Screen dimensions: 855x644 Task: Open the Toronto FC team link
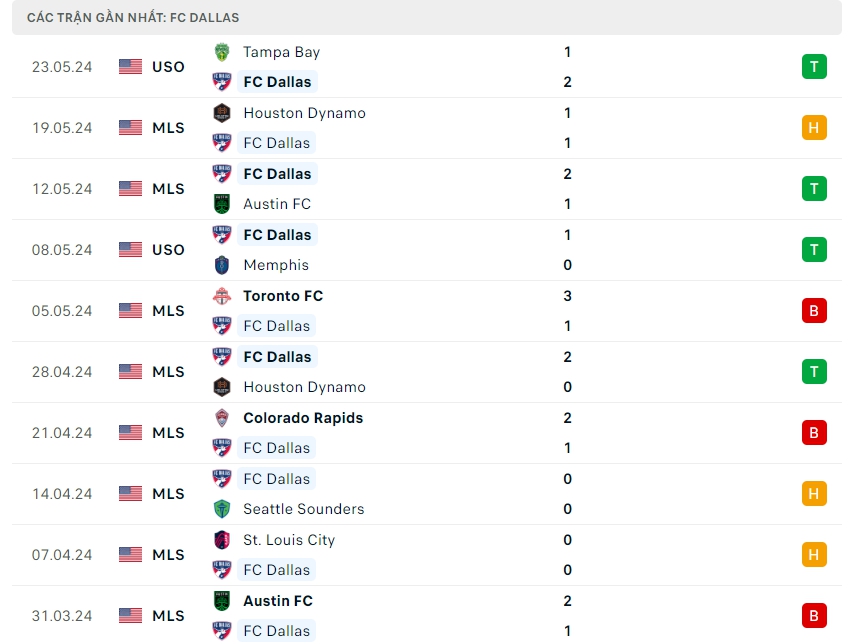point(283,296)
